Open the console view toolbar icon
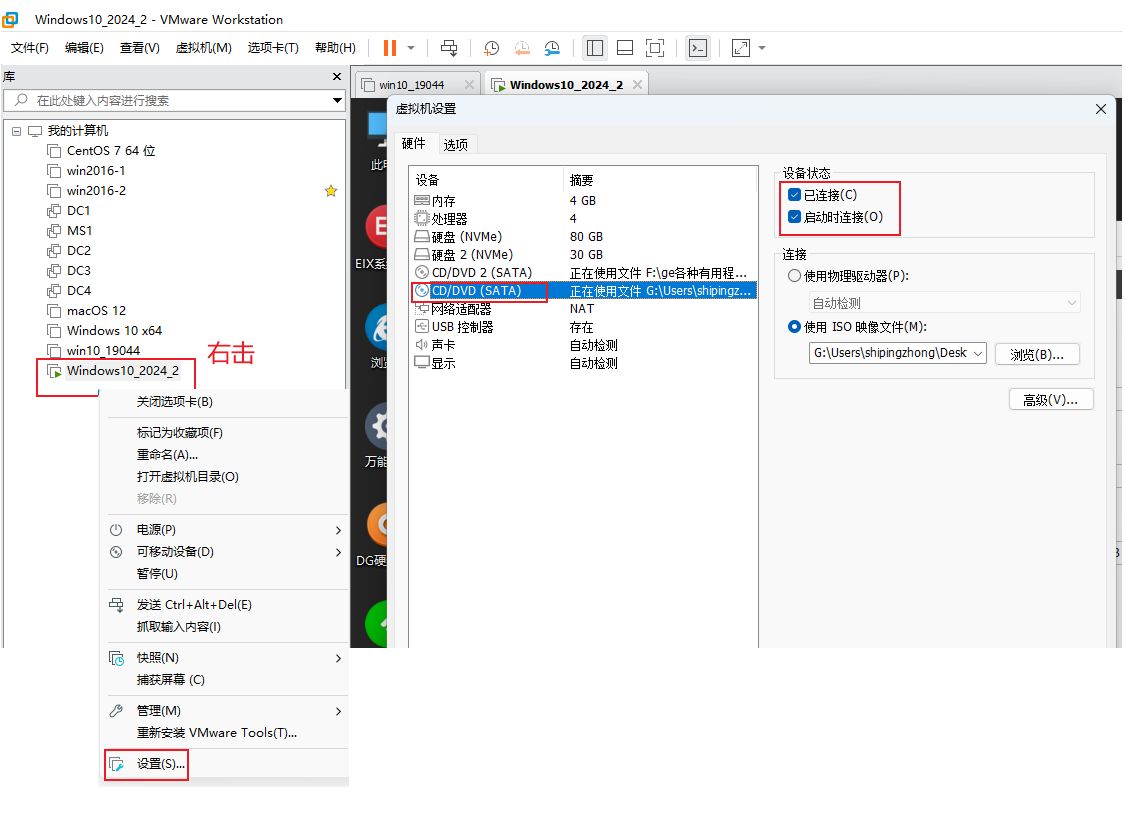 point(698,48)
